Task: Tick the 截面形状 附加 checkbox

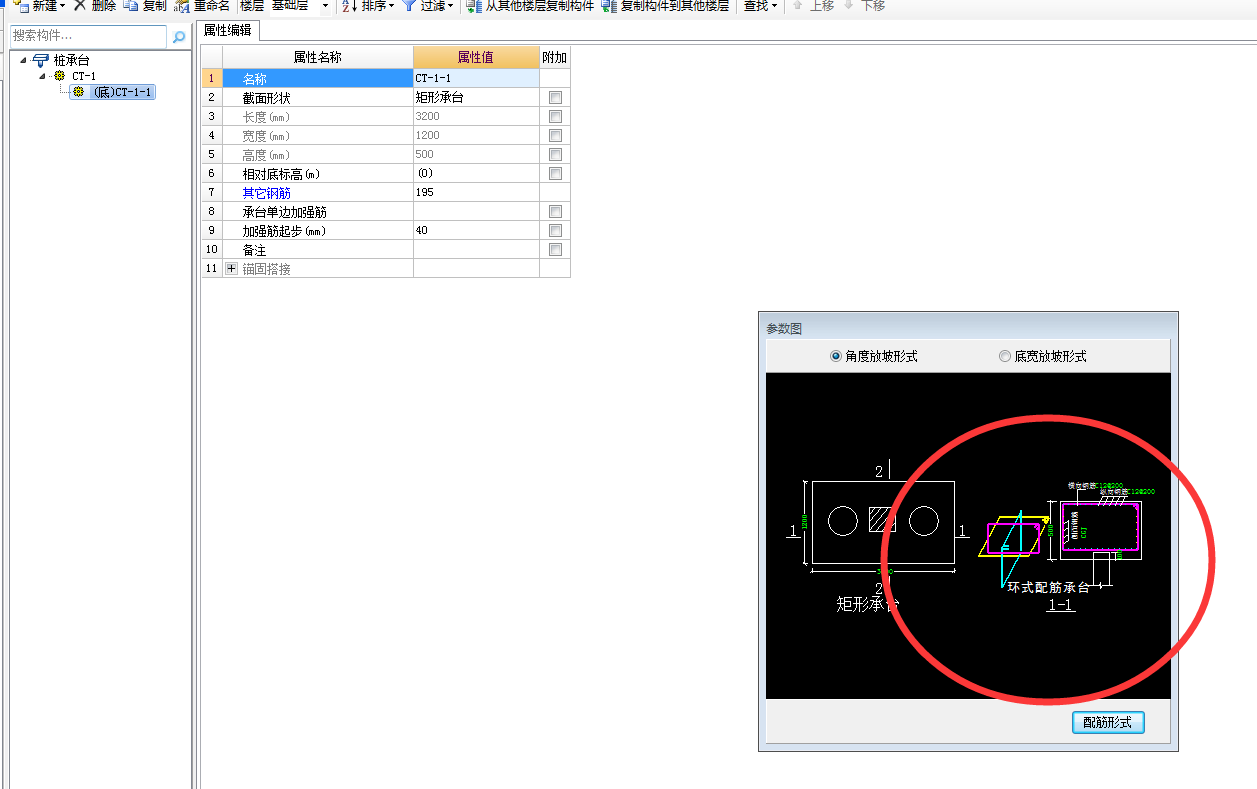Action: pos(555,97)
